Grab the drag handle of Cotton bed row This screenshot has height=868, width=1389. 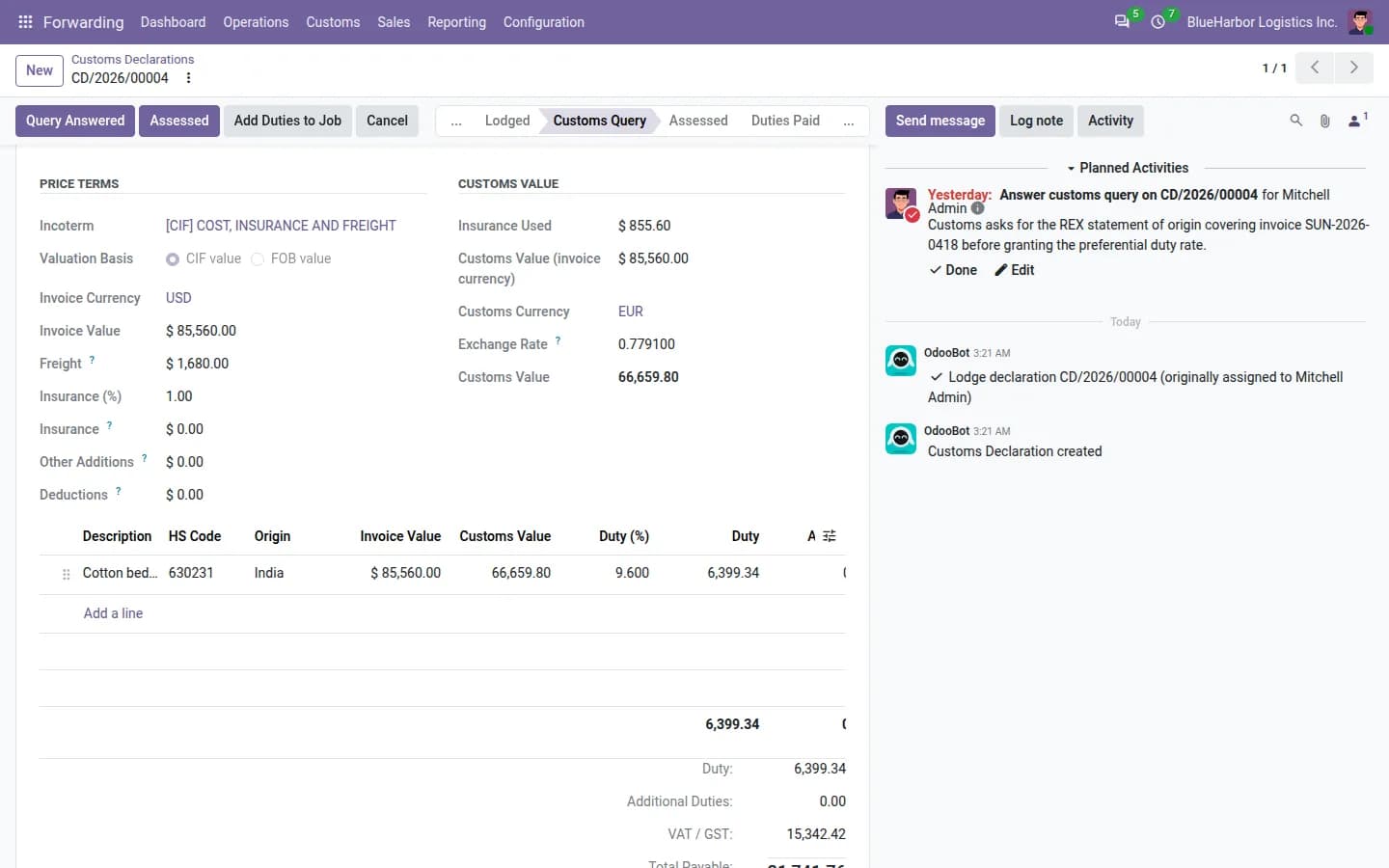pos(66,574)
